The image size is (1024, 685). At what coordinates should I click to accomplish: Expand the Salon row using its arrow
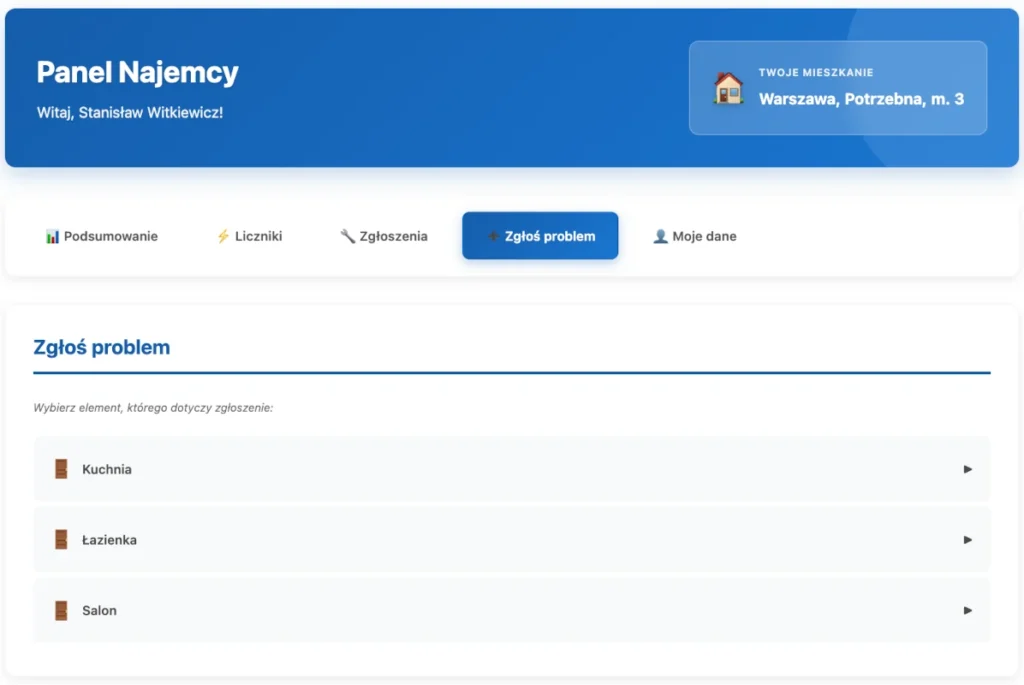pyautogui.click(x=967, y=610)
